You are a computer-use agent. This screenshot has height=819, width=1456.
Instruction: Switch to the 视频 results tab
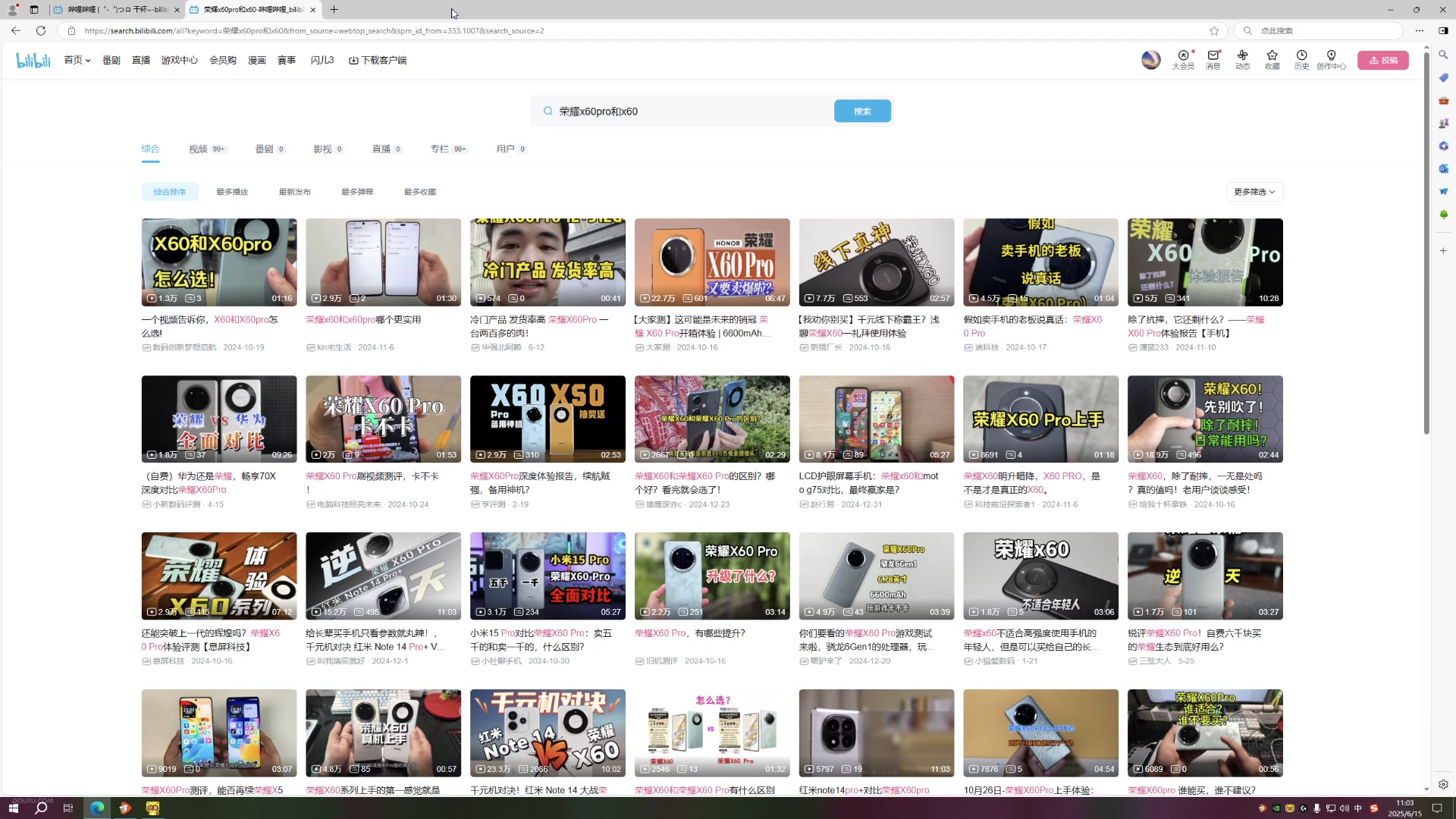pos(199,149)
